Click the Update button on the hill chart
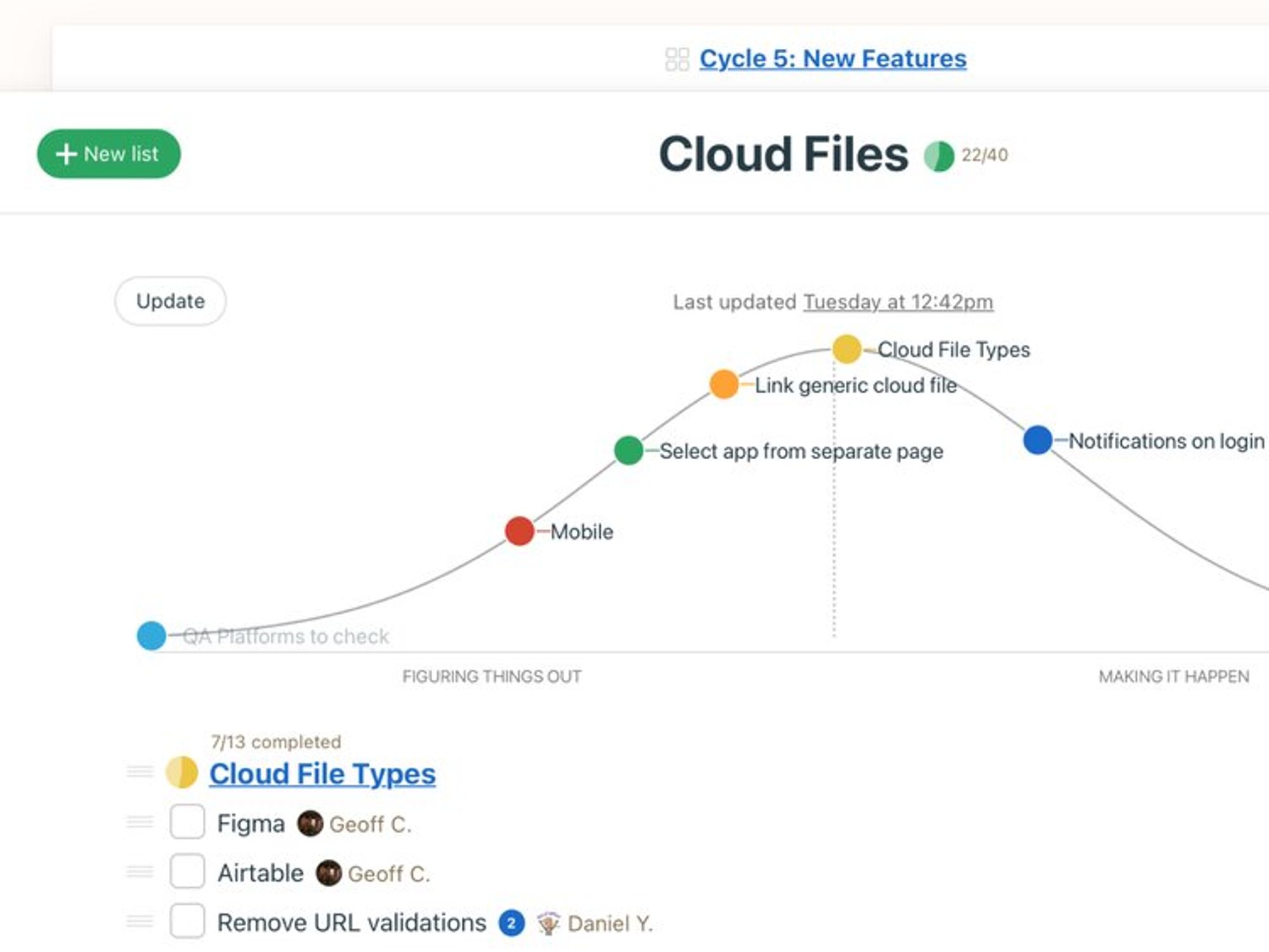The image size is (1269, 952). point(170,301)
